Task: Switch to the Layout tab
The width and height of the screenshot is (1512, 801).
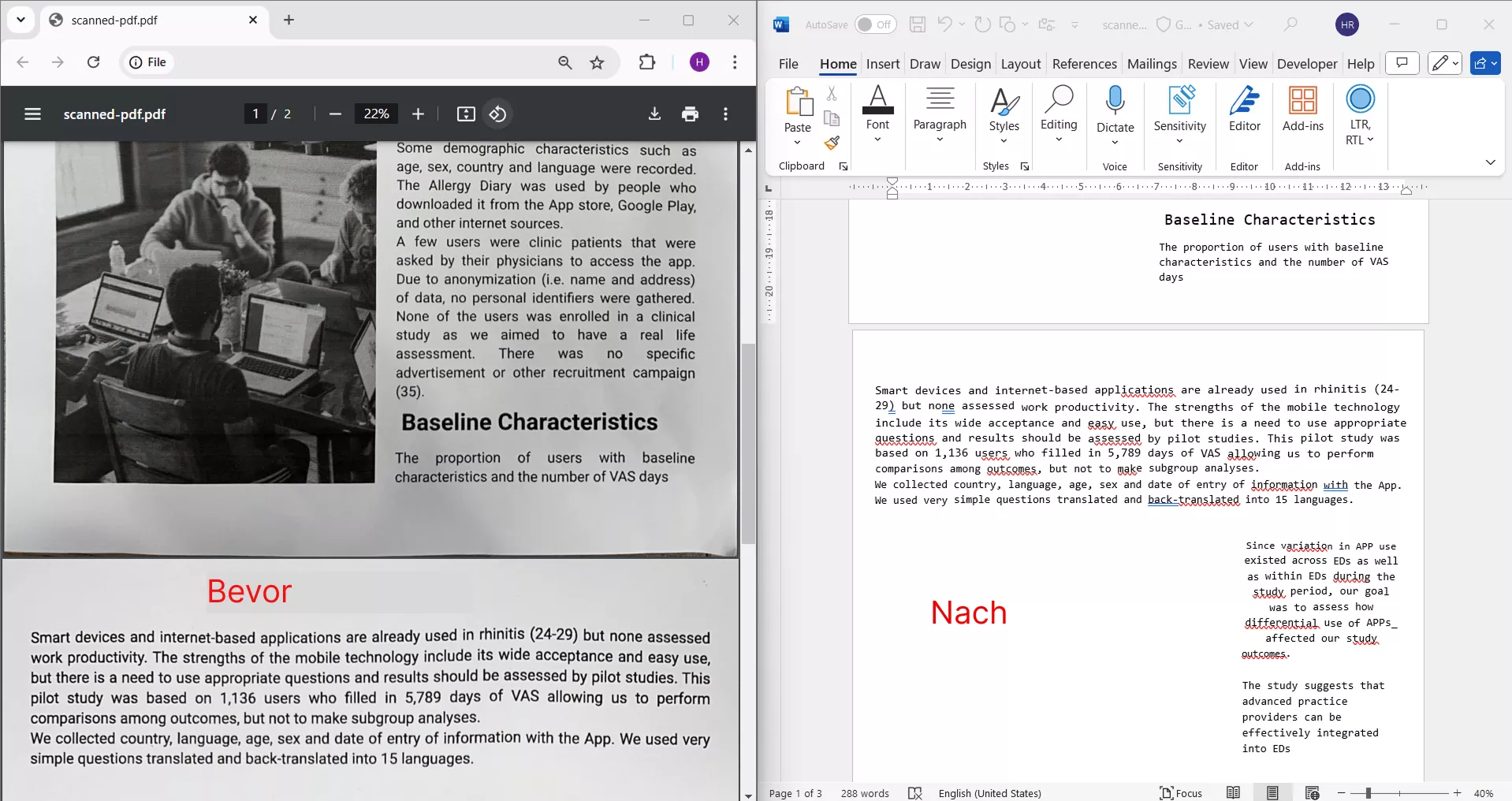Action: pyautogui.click(x=1020, y=64)
